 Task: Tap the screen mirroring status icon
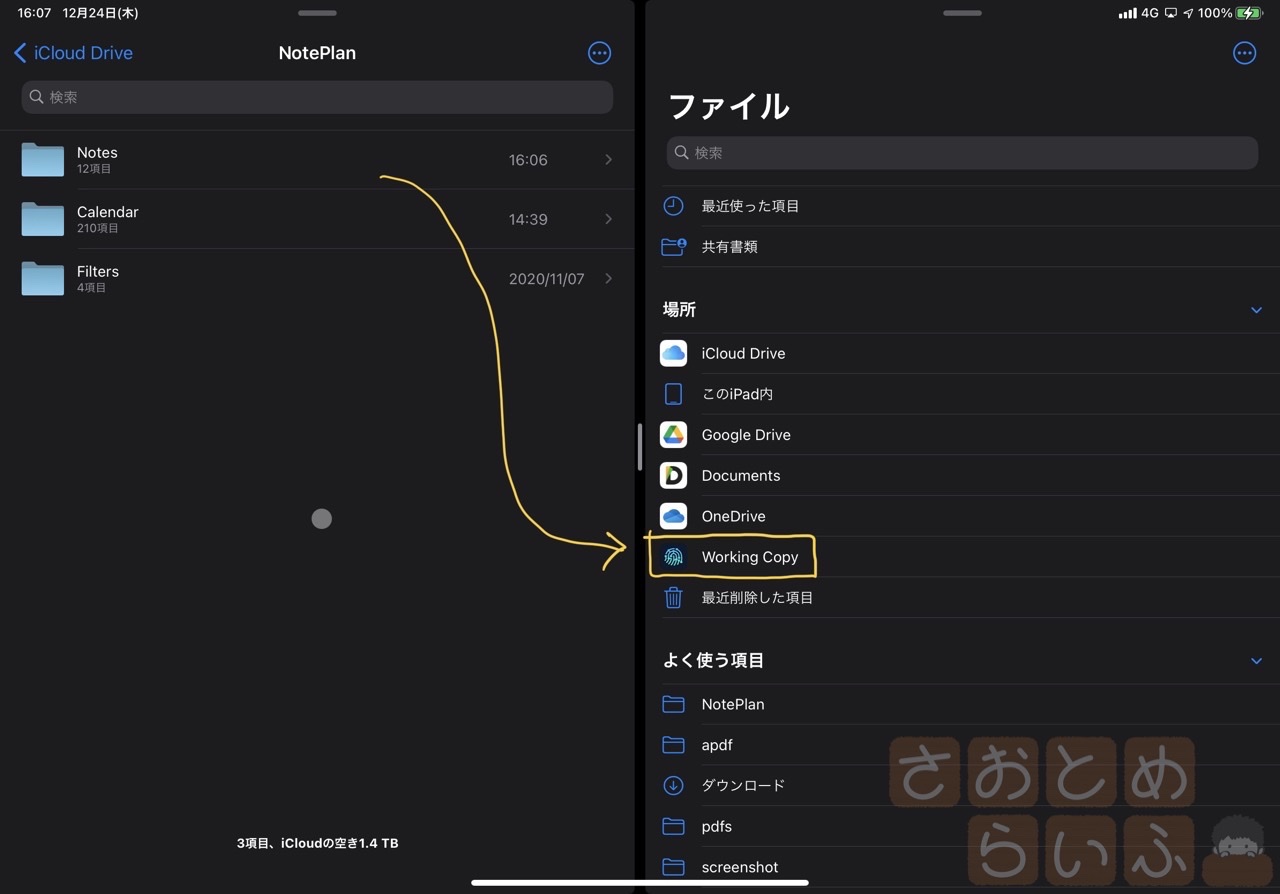tap(1171, 13)
